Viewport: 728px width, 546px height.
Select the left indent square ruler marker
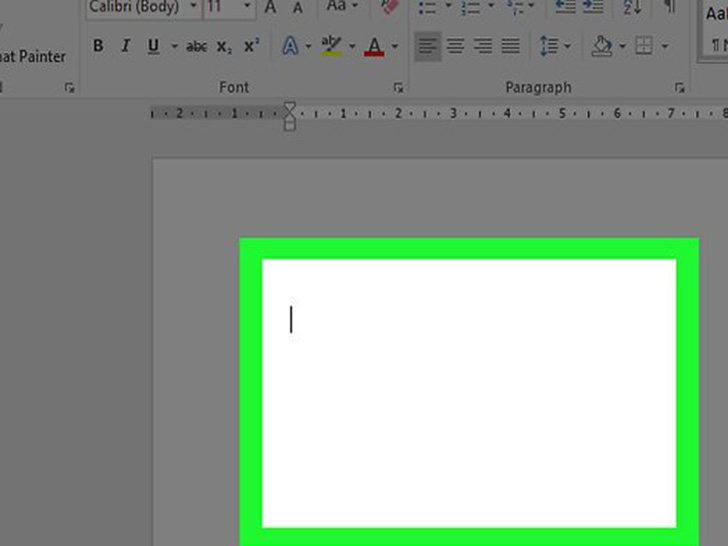[290, 126]
